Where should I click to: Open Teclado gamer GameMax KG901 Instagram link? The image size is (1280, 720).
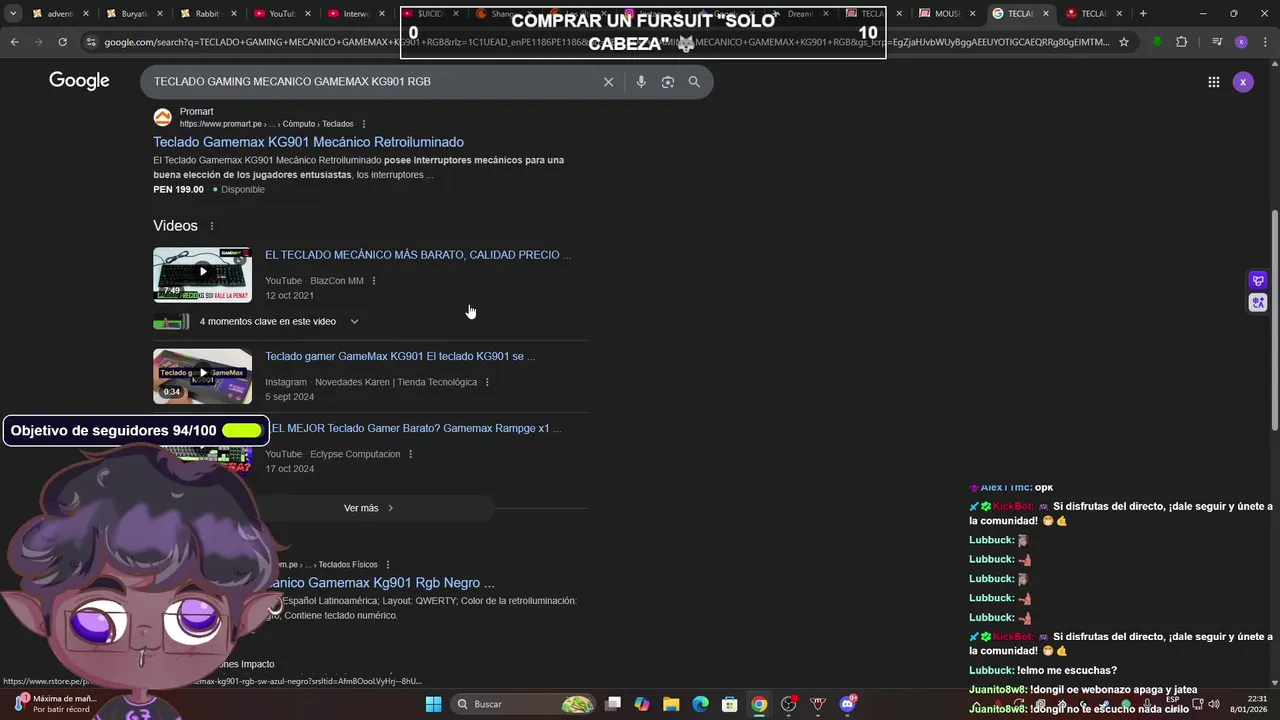[400, 356]
